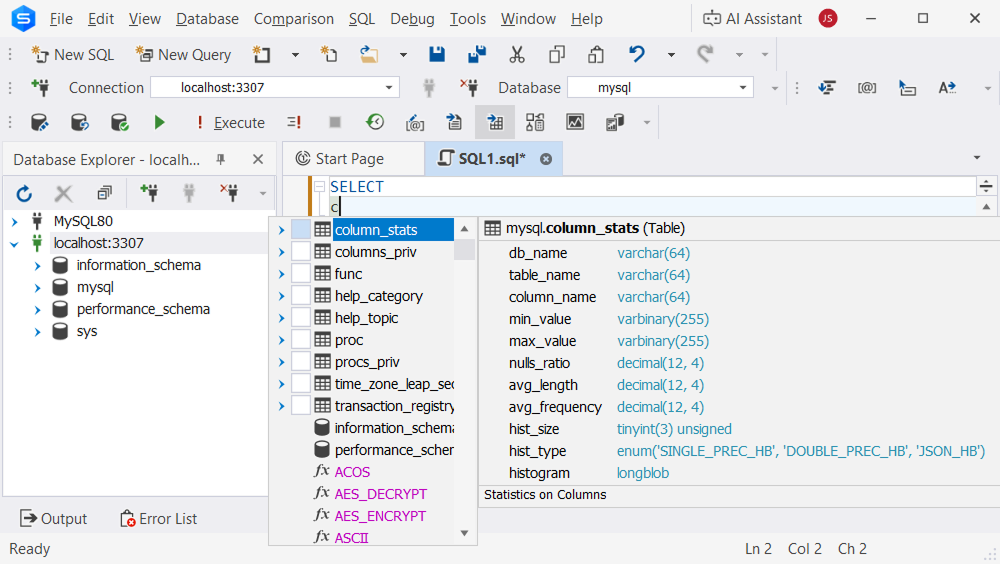Click the Save floppy disk icon
The width and height of the screenshot is (1000, 564).
tap(437, 54)
